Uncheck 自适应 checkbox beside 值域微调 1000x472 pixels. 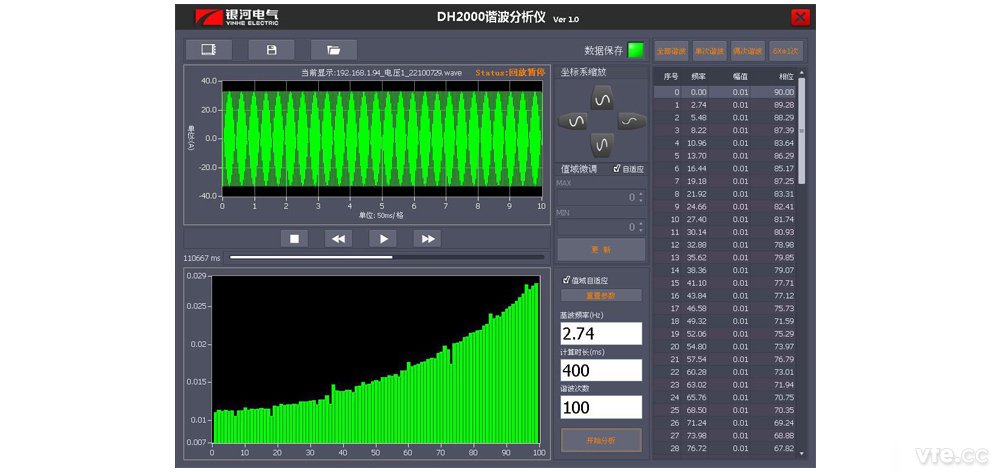617,169
